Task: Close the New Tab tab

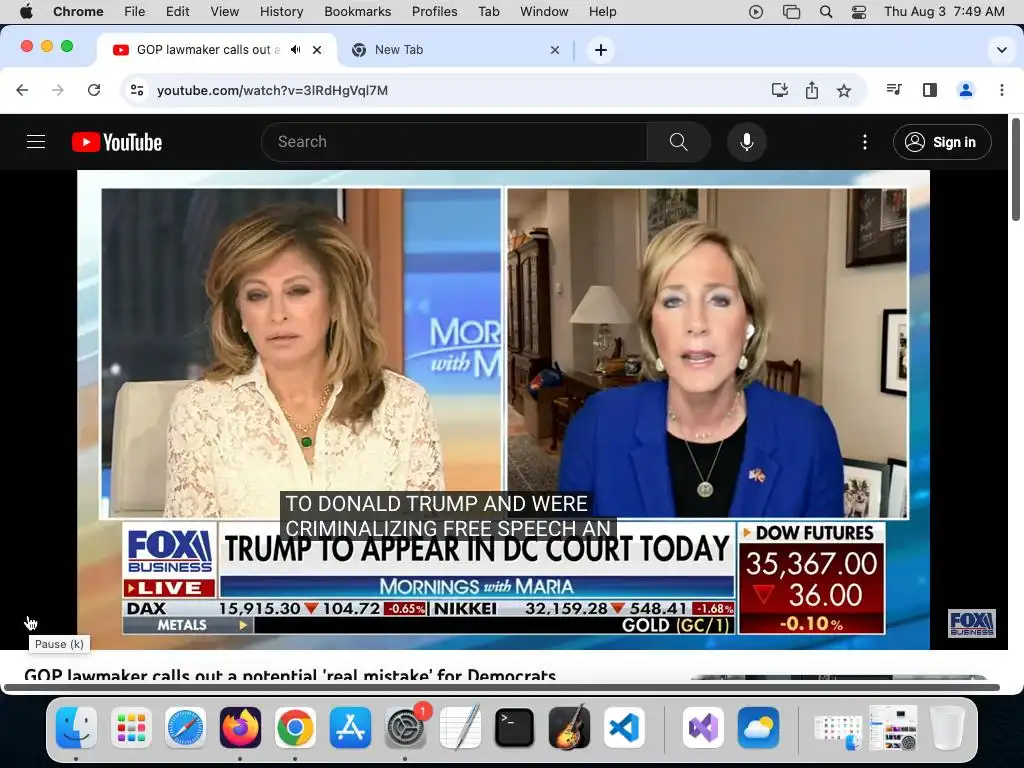Action: click(554, 50)
